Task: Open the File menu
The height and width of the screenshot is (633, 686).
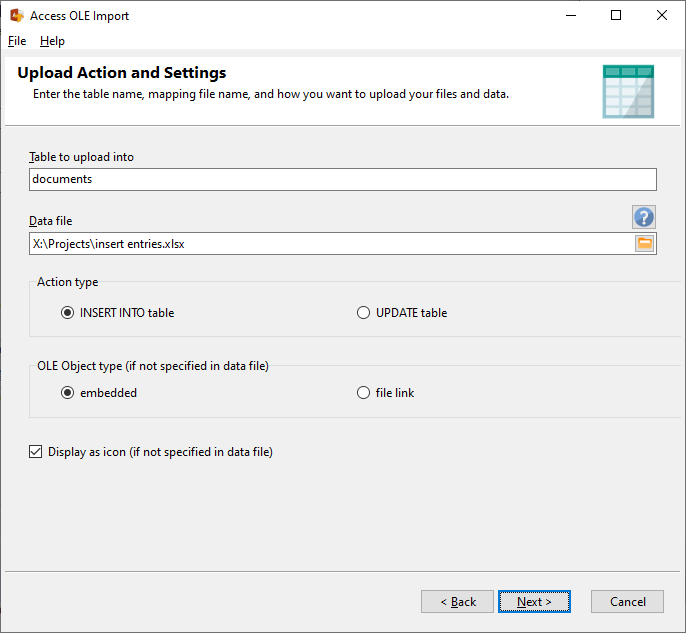Action: 17,41
